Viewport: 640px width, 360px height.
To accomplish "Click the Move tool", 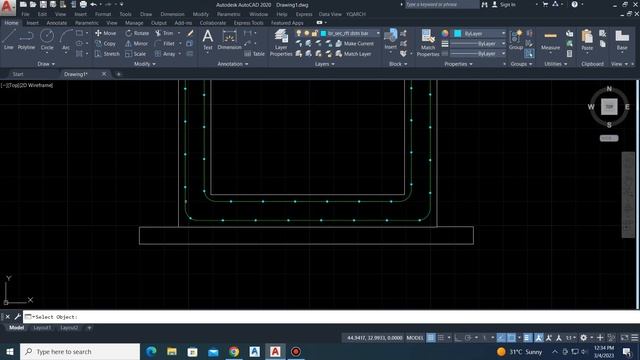I will pos(106,33).
